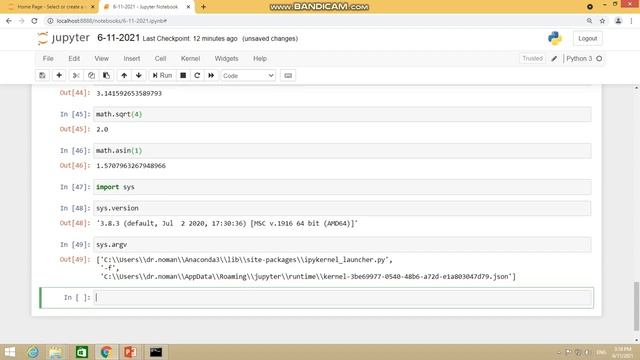Click output value 3.141592653589793
The image size is (640, 360).
(129, 93)
